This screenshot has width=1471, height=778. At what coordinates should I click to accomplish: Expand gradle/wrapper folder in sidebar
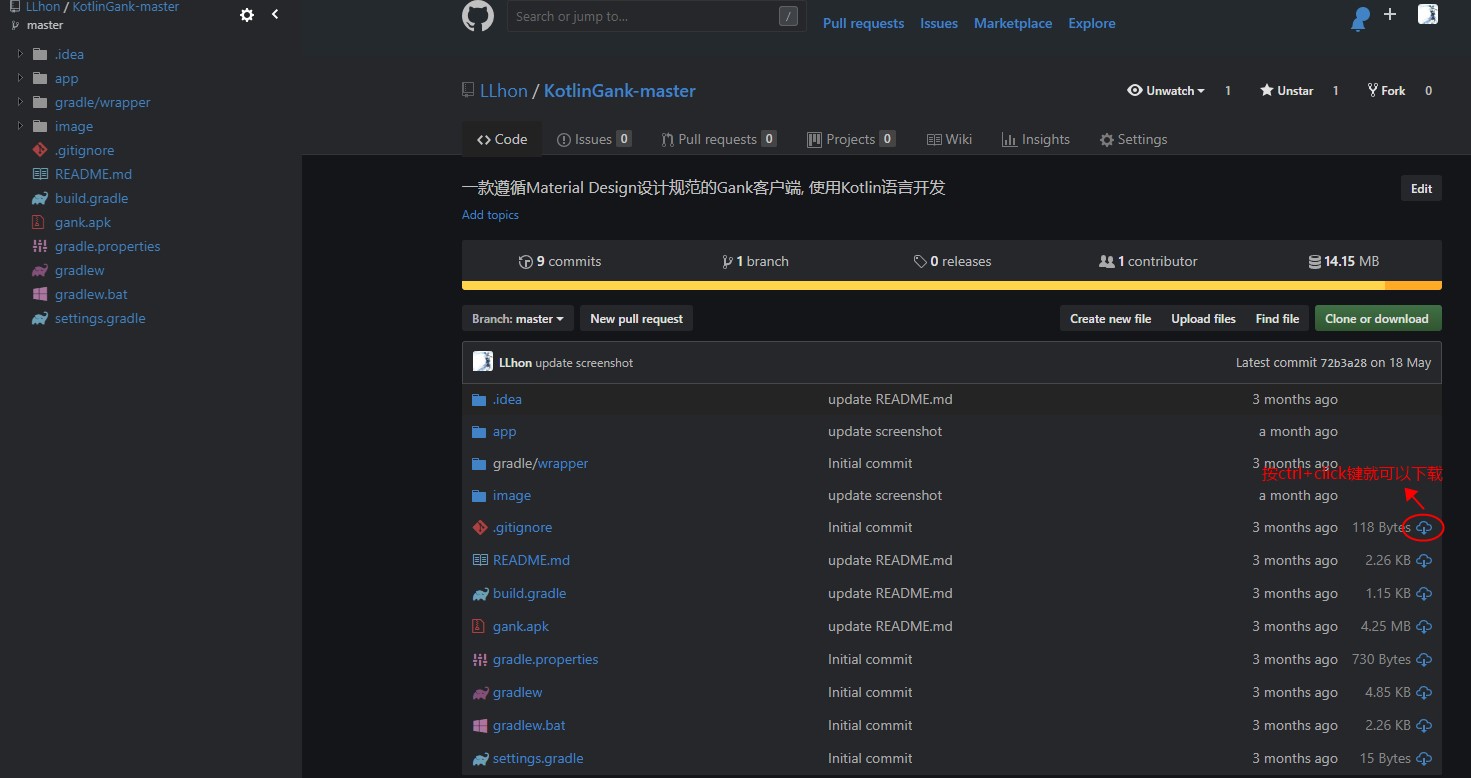[x=20, y=102]
